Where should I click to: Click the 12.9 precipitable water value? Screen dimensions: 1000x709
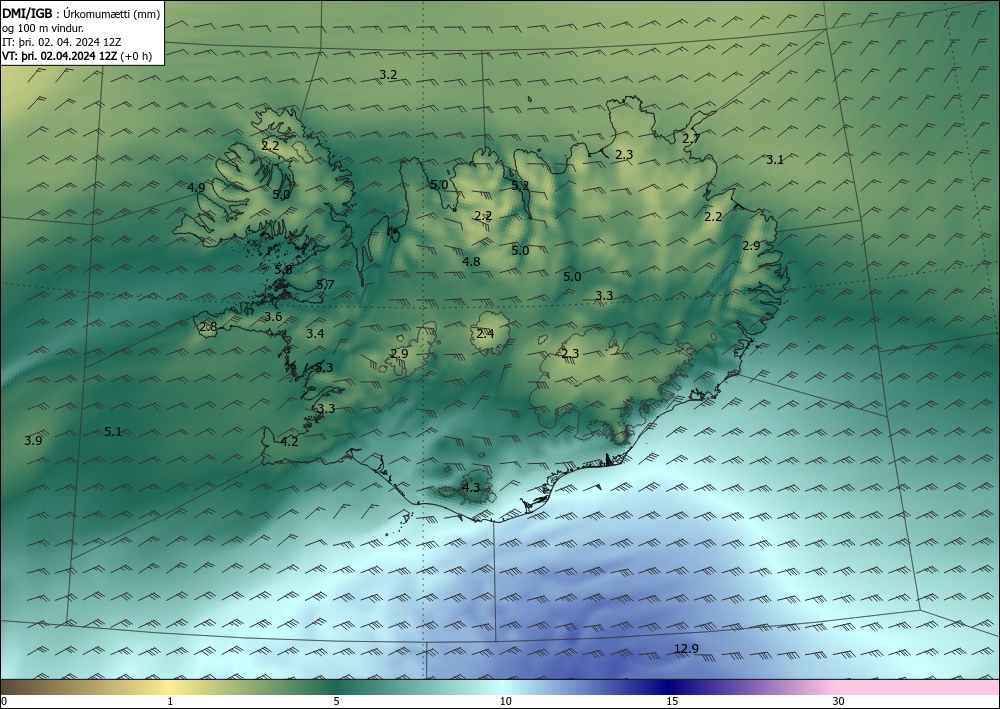point(686,649)
